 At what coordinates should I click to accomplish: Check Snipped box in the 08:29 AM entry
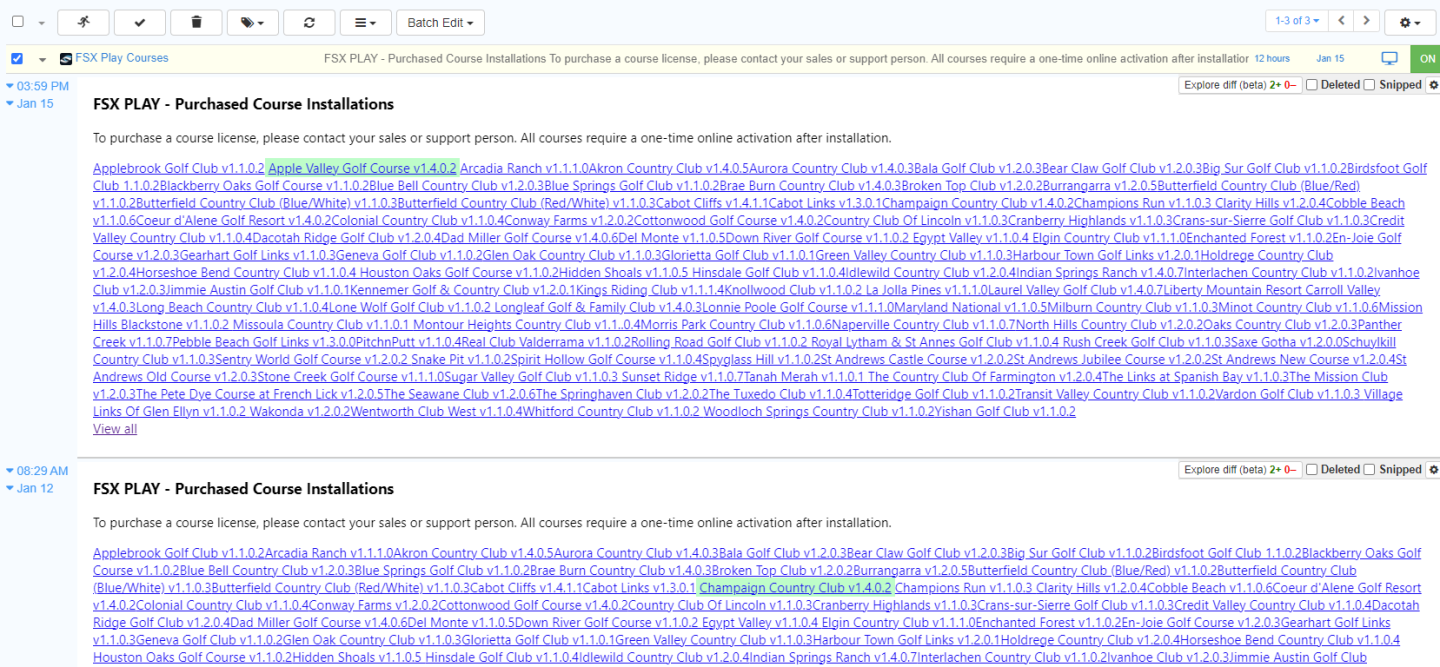[1370, 470]
